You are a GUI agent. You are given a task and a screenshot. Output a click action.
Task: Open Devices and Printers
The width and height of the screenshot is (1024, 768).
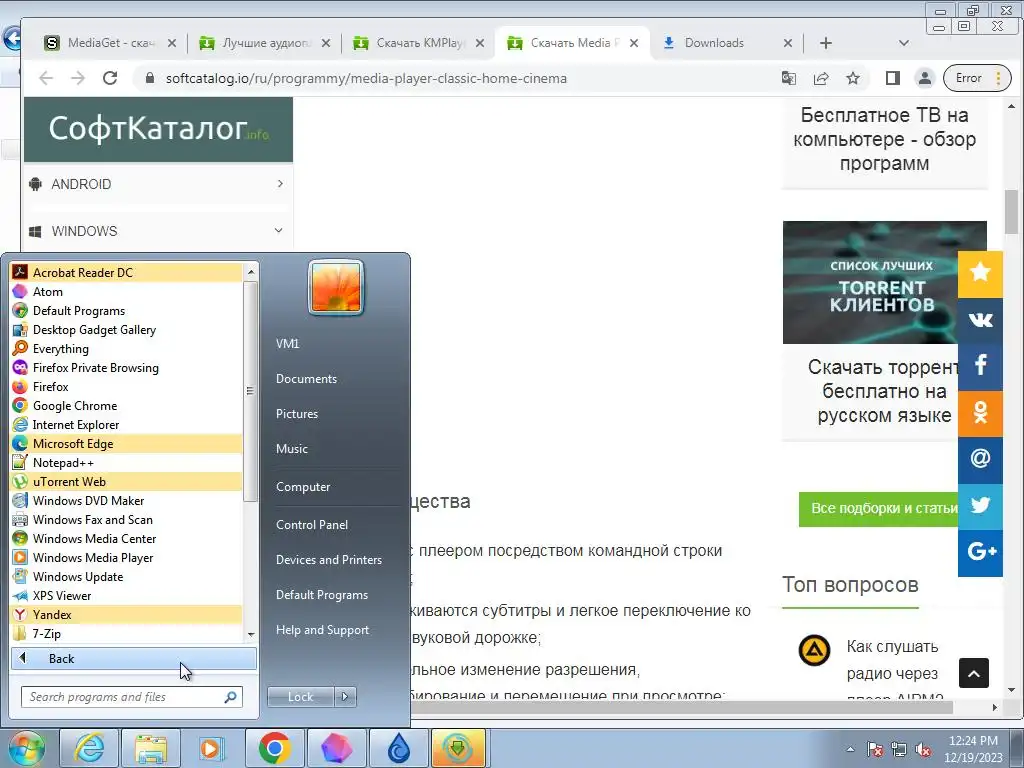point(328,560)
